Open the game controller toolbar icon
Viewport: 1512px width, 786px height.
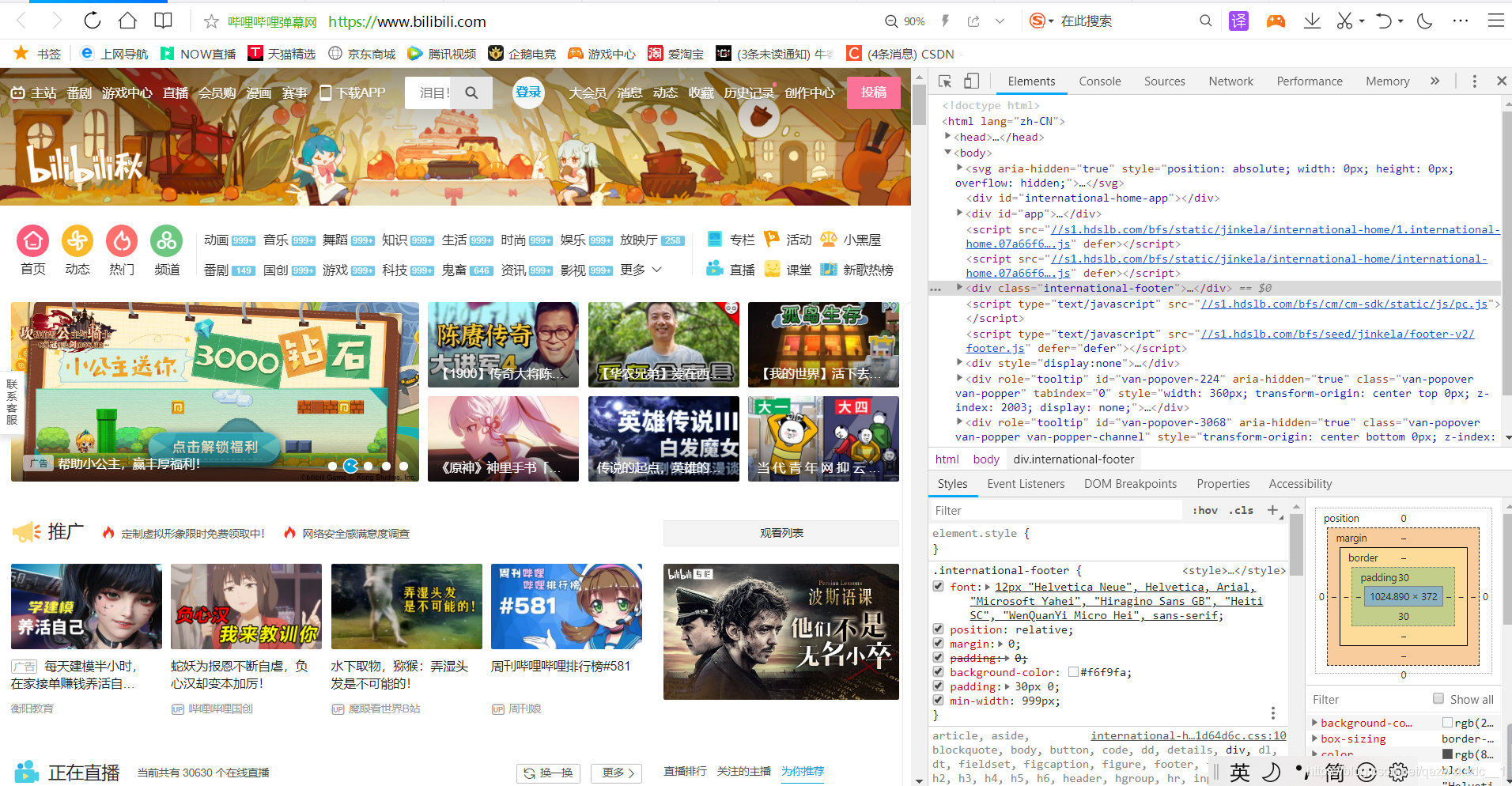[1276, 21]
